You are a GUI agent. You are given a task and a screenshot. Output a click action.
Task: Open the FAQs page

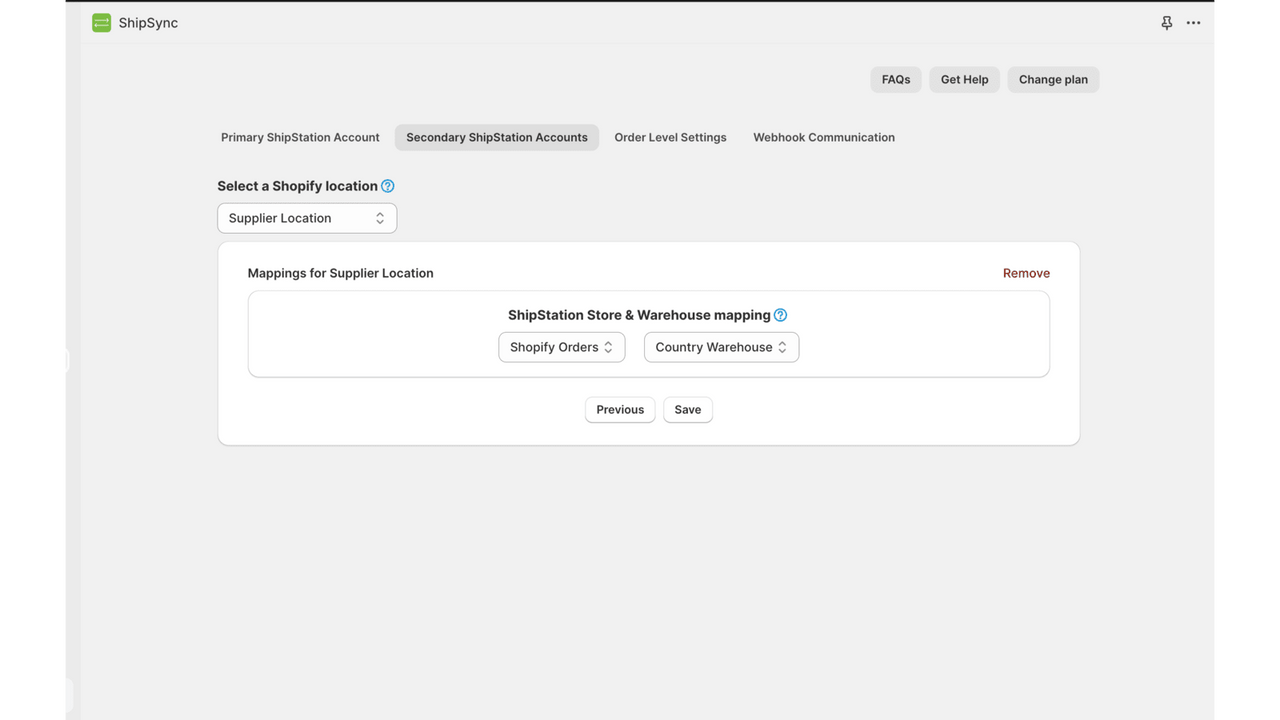pyautogui.click(x=896, y=80)
